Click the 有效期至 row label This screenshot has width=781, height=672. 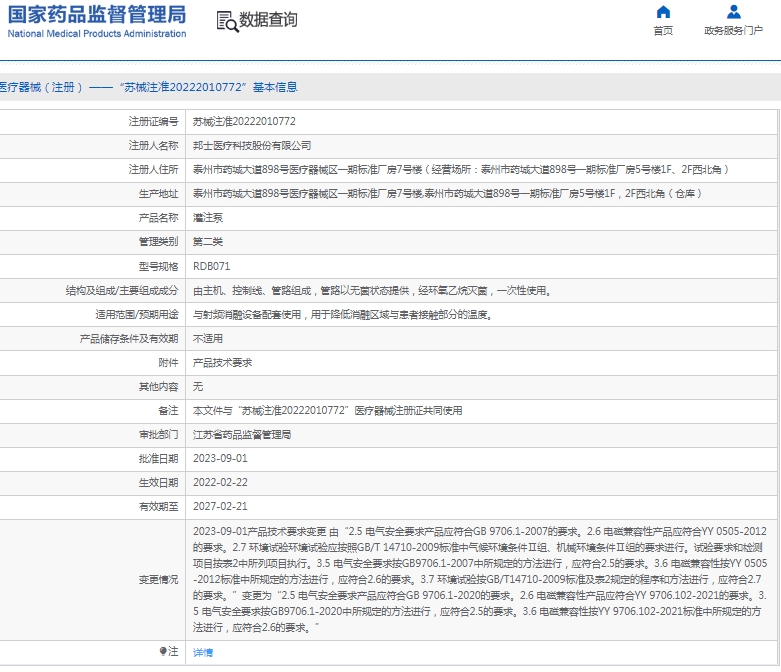click(x=158, y=507)
